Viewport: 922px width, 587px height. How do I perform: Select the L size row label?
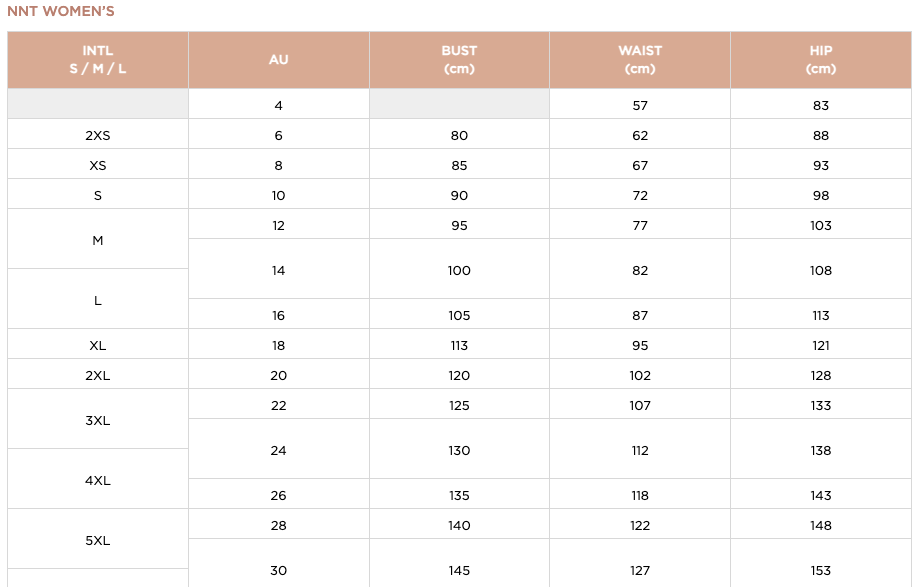tap(98, 300)
